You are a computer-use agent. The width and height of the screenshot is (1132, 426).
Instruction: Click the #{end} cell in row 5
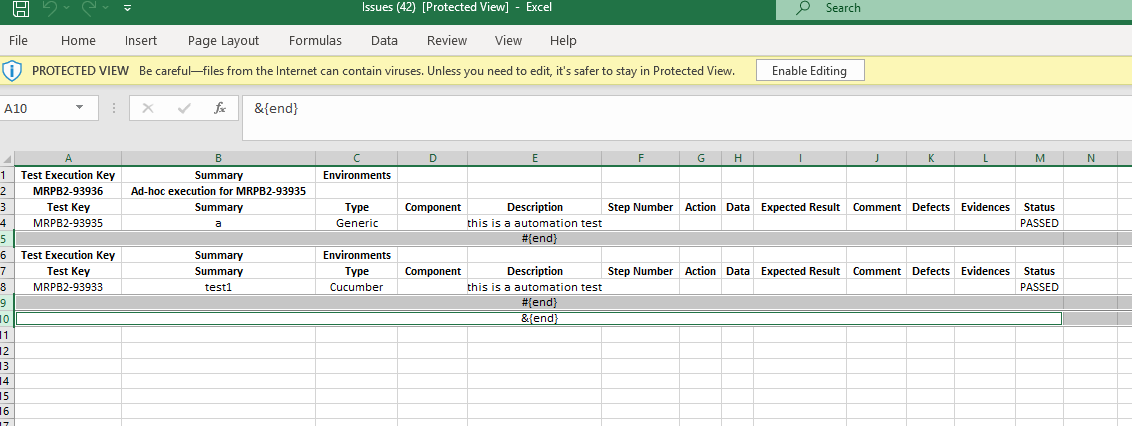[539, 238]
